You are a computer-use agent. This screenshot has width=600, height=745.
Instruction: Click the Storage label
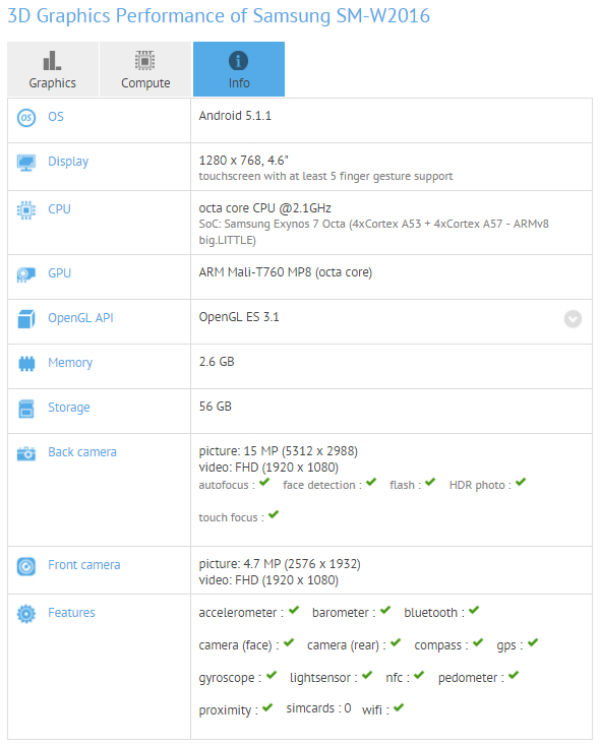pos(69,408)
